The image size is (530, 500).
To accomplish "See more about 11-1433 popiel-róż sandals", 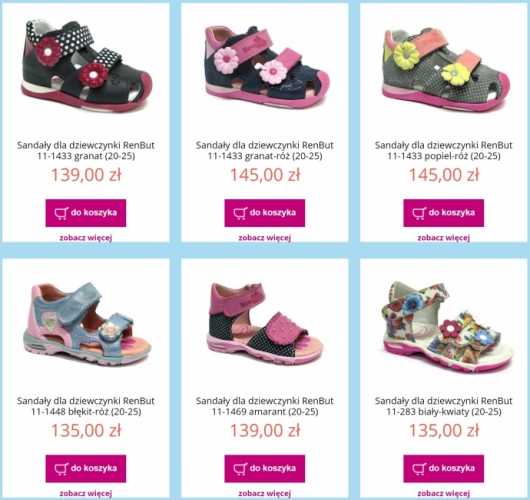I will pos(443,238).
